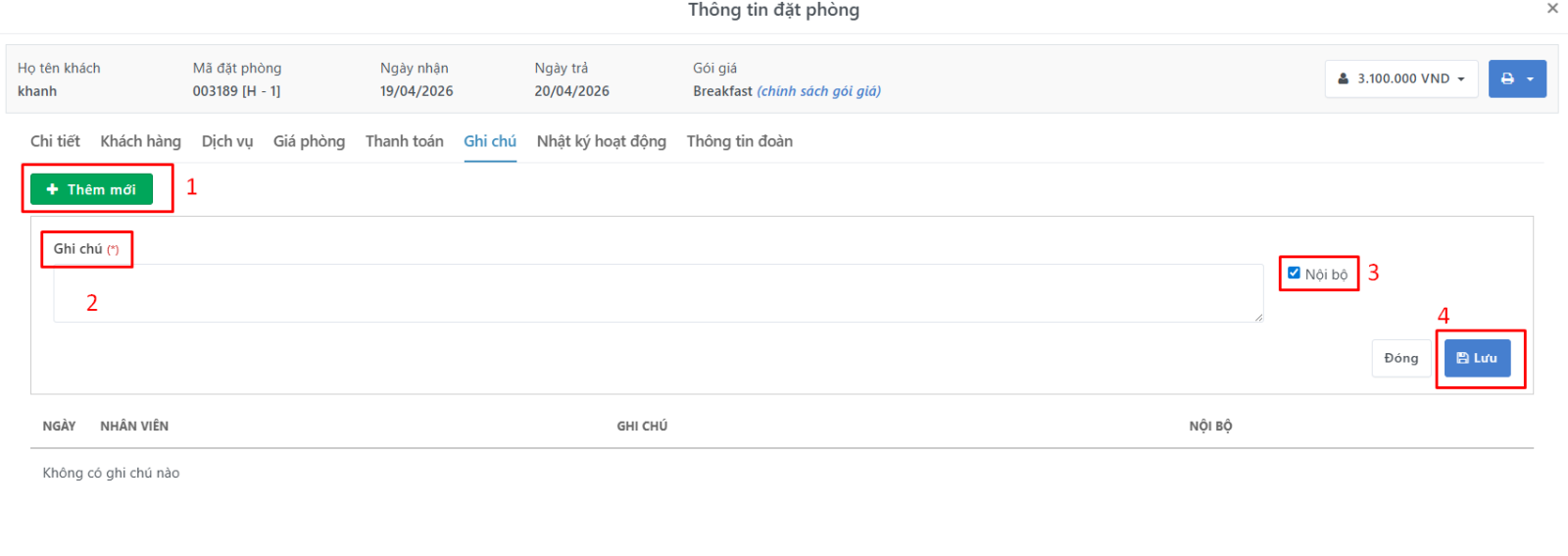The height and width of the screenshot is (556, 1568).
Task: Click the person icon beside 3.100.000 VND
Action: pyautogui.click(x=1344, y=78)
